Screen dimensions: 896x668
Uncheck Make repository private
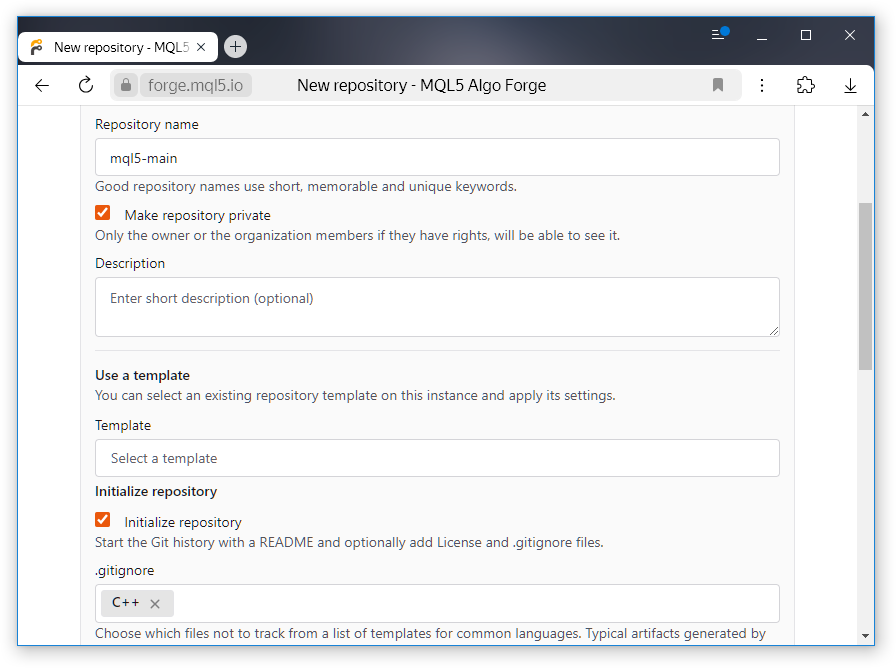[x=103, y=213]
